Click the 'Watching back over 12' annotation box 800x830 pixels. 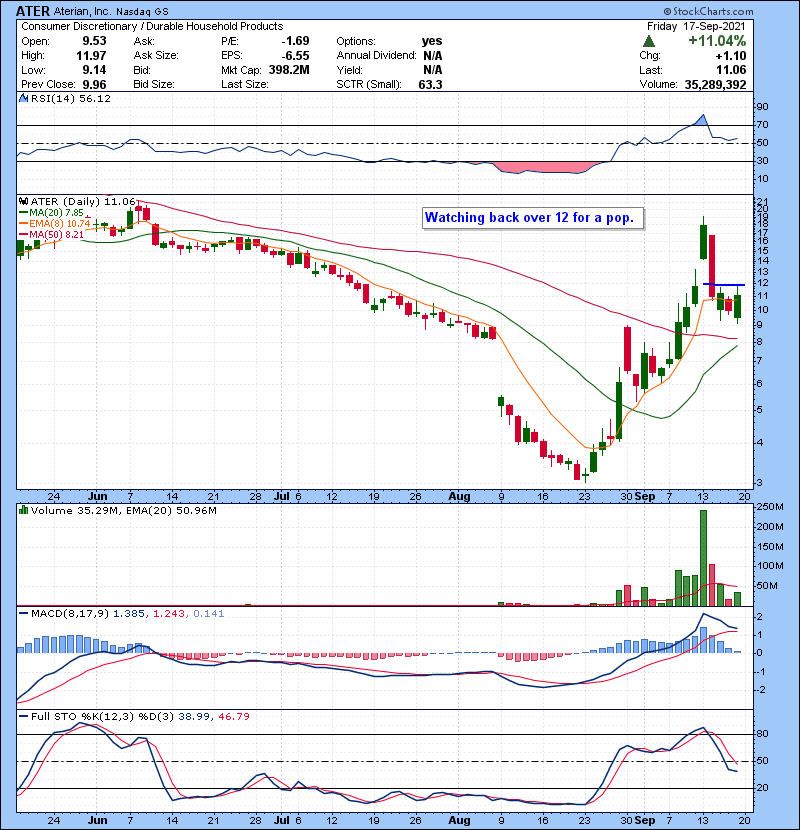(x=533, y=218)
